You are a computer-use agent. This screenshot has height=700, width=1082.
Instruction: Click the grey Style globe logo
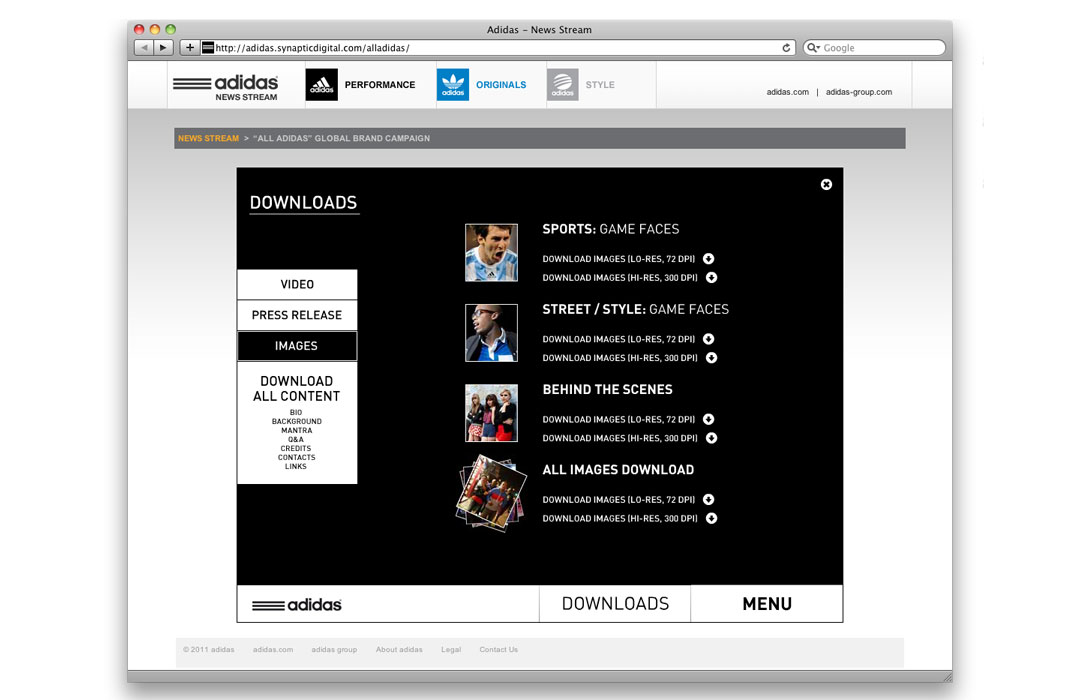(562, 85)
